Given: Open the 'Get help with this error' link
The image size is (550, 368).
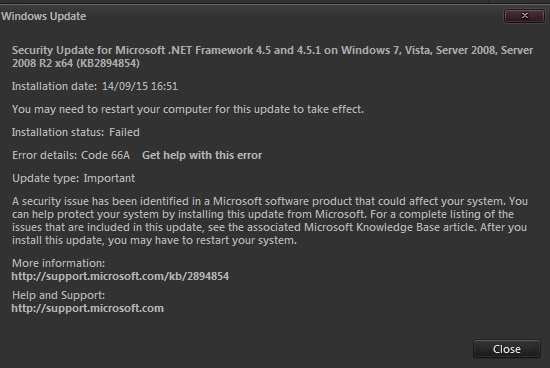Looking at the screenshot, I should pos(202,155).
